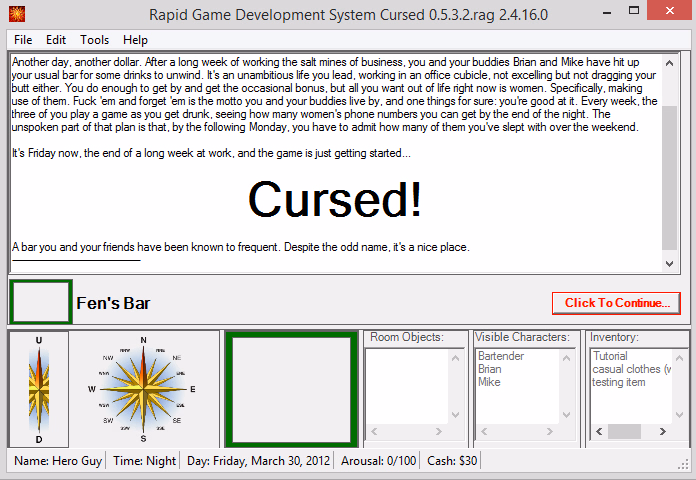The image size is (696, 480).
Task: Click the main text vertical scrollbar thumb
Action: coord(670,178)
